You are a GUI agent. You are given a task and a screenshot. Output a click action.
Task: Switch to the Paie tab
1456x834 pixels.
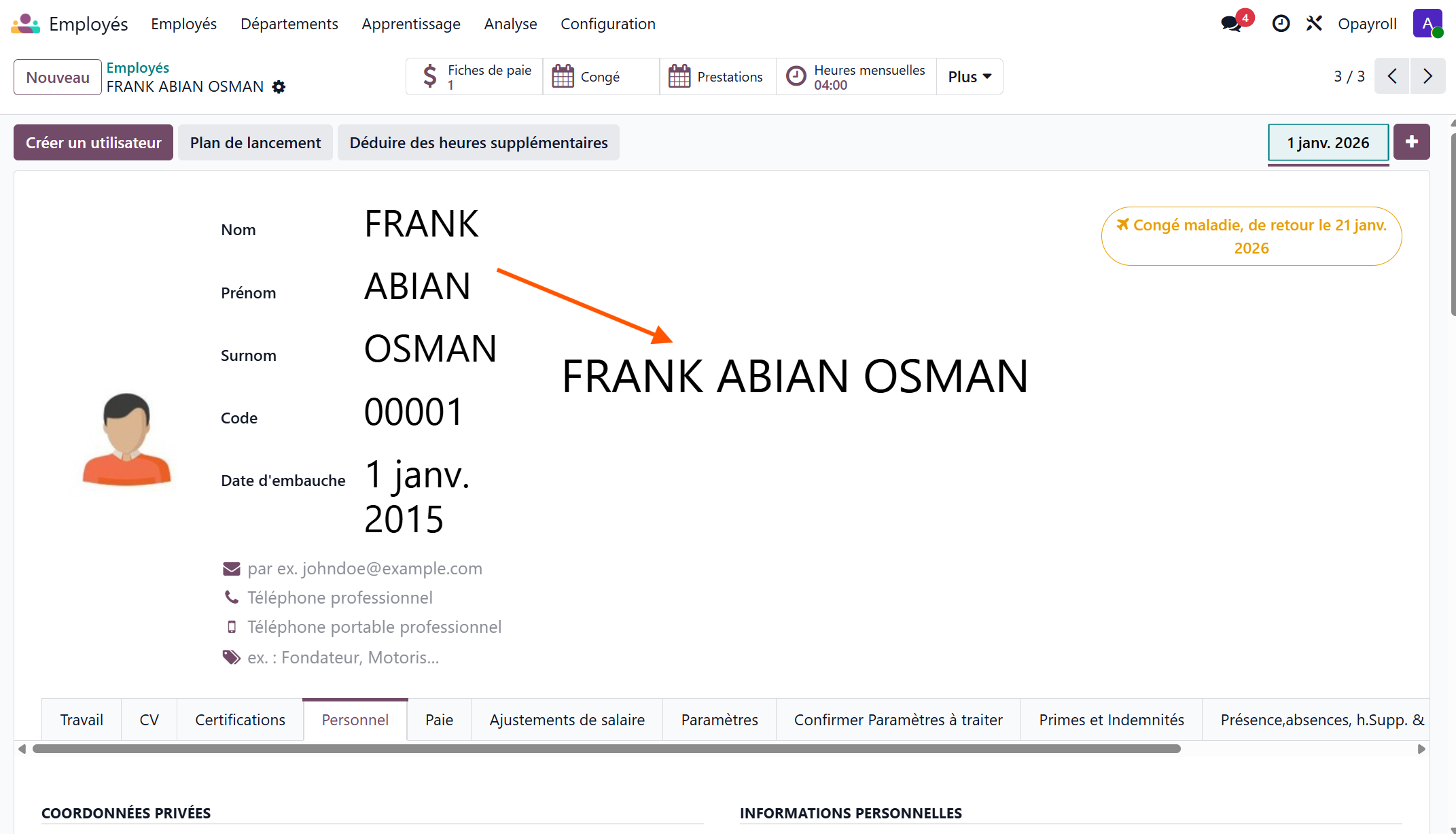(x=438, y=719)
